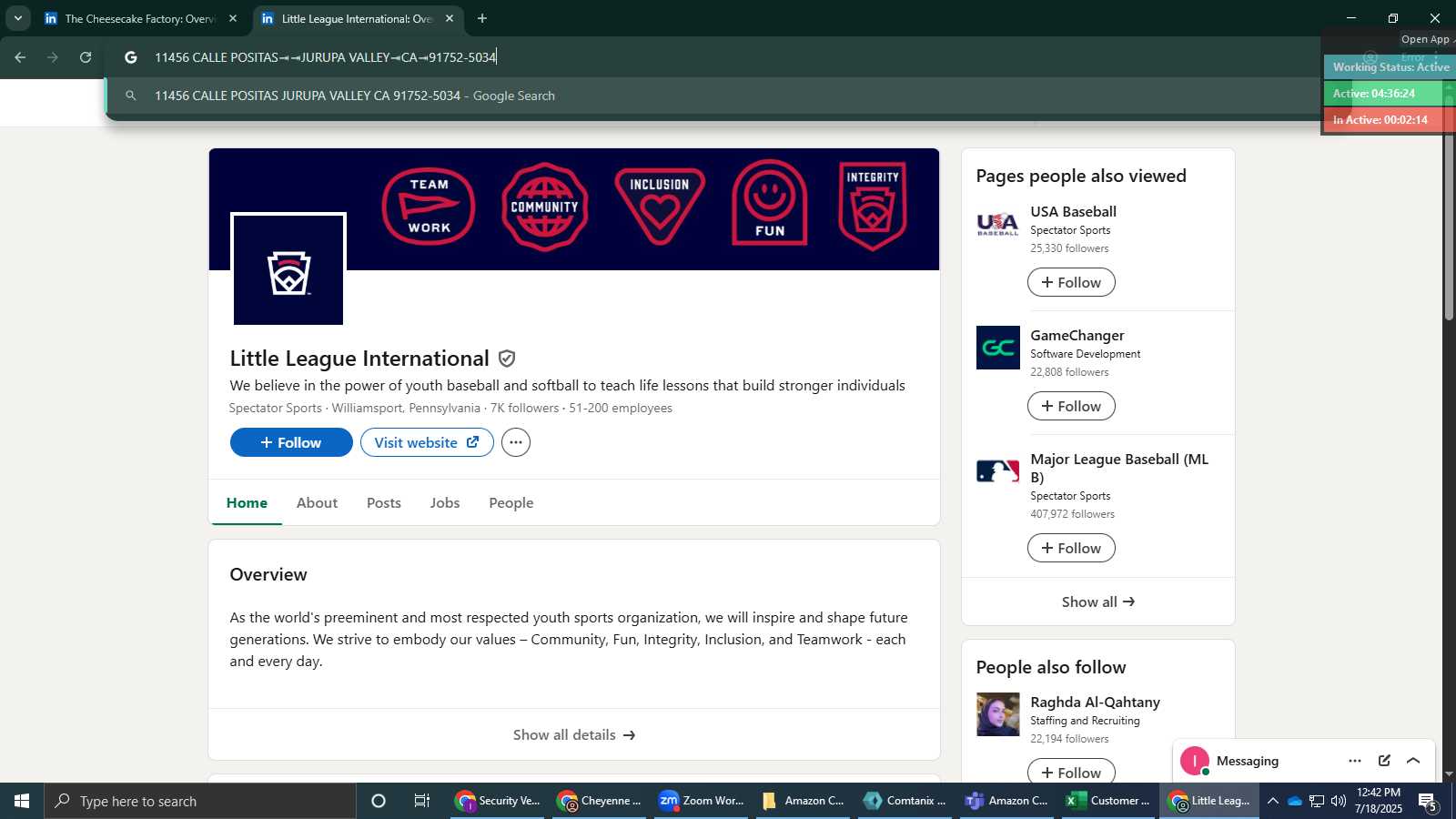Viewport: 1456px width, 819px height.
Task: Reload the current page
Action: pos(86,57)
